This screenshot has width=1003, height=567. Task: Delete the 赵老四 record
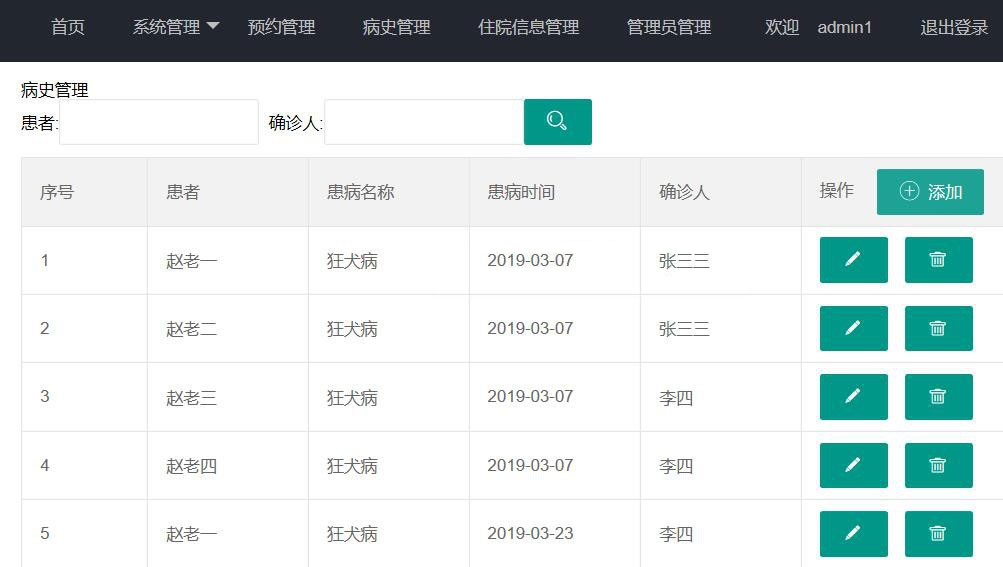(x=938, y=465)
